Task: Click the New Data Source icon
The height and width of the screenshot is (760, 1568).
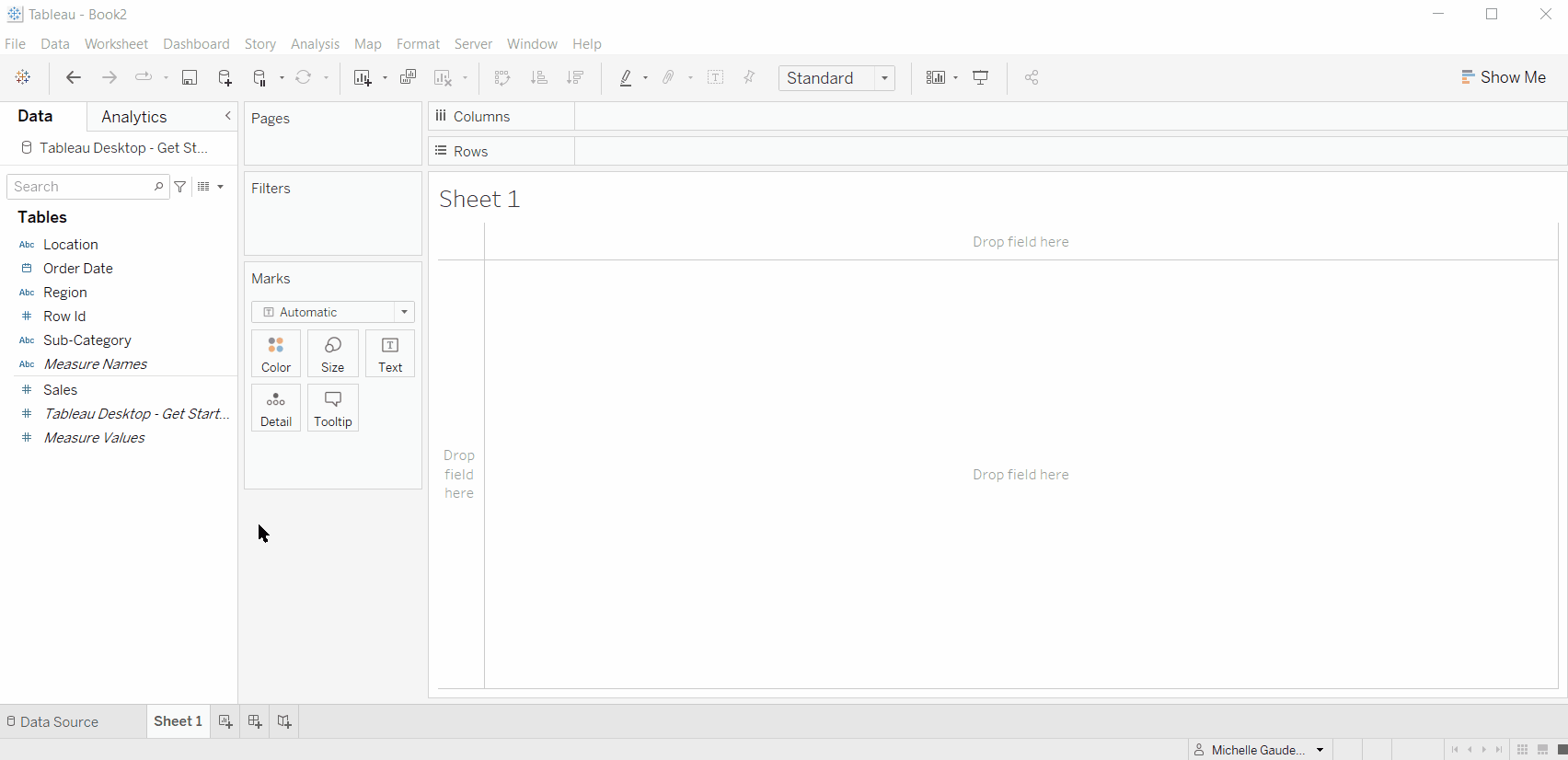Action: pos(225,78)
